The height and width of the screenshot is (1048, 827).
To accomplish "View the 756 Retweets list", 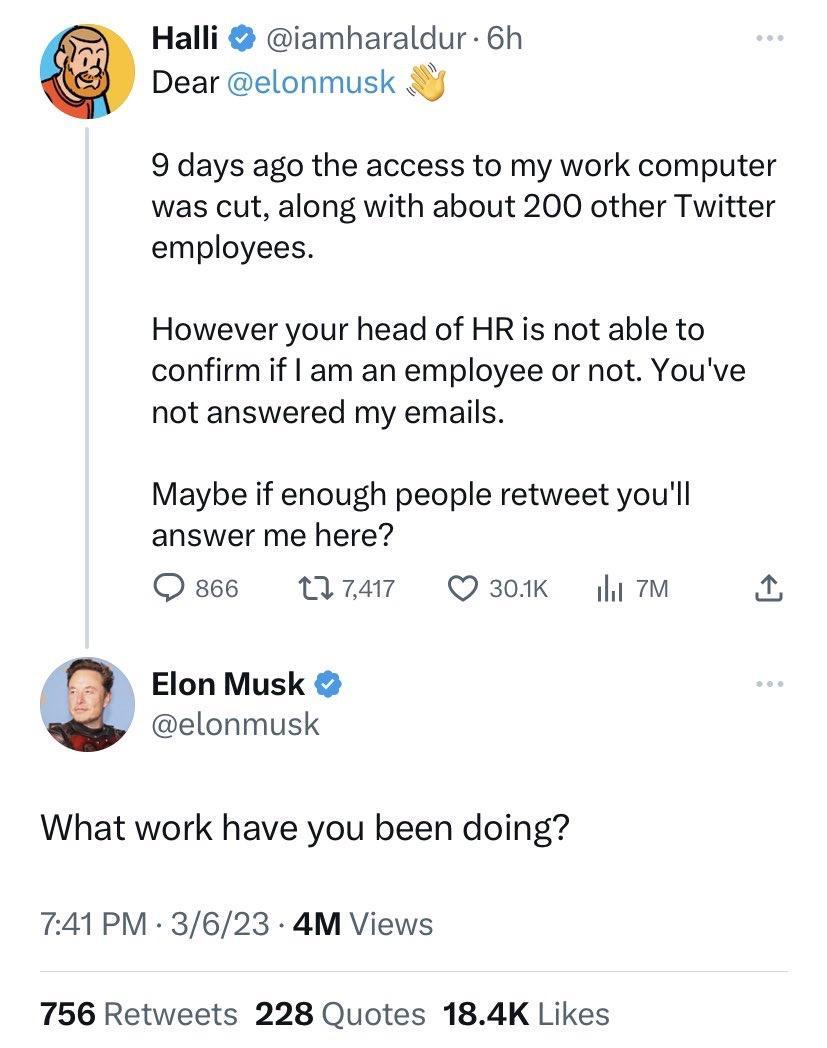I will [x=138, y=1013].
